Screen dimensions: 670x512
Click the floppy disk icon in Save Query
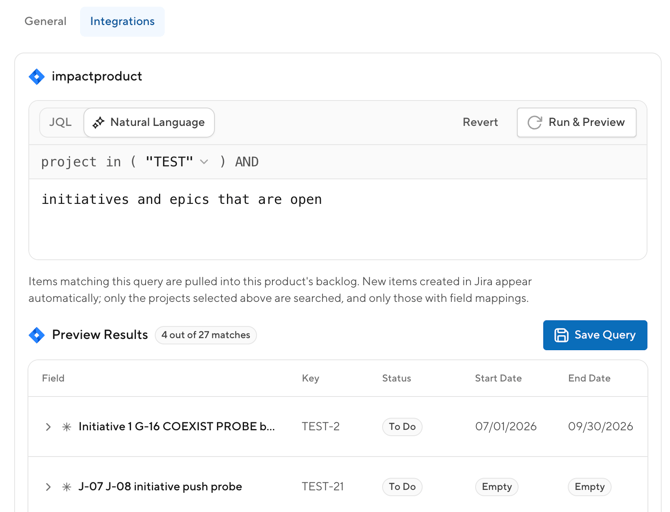[x=561, y=335]
